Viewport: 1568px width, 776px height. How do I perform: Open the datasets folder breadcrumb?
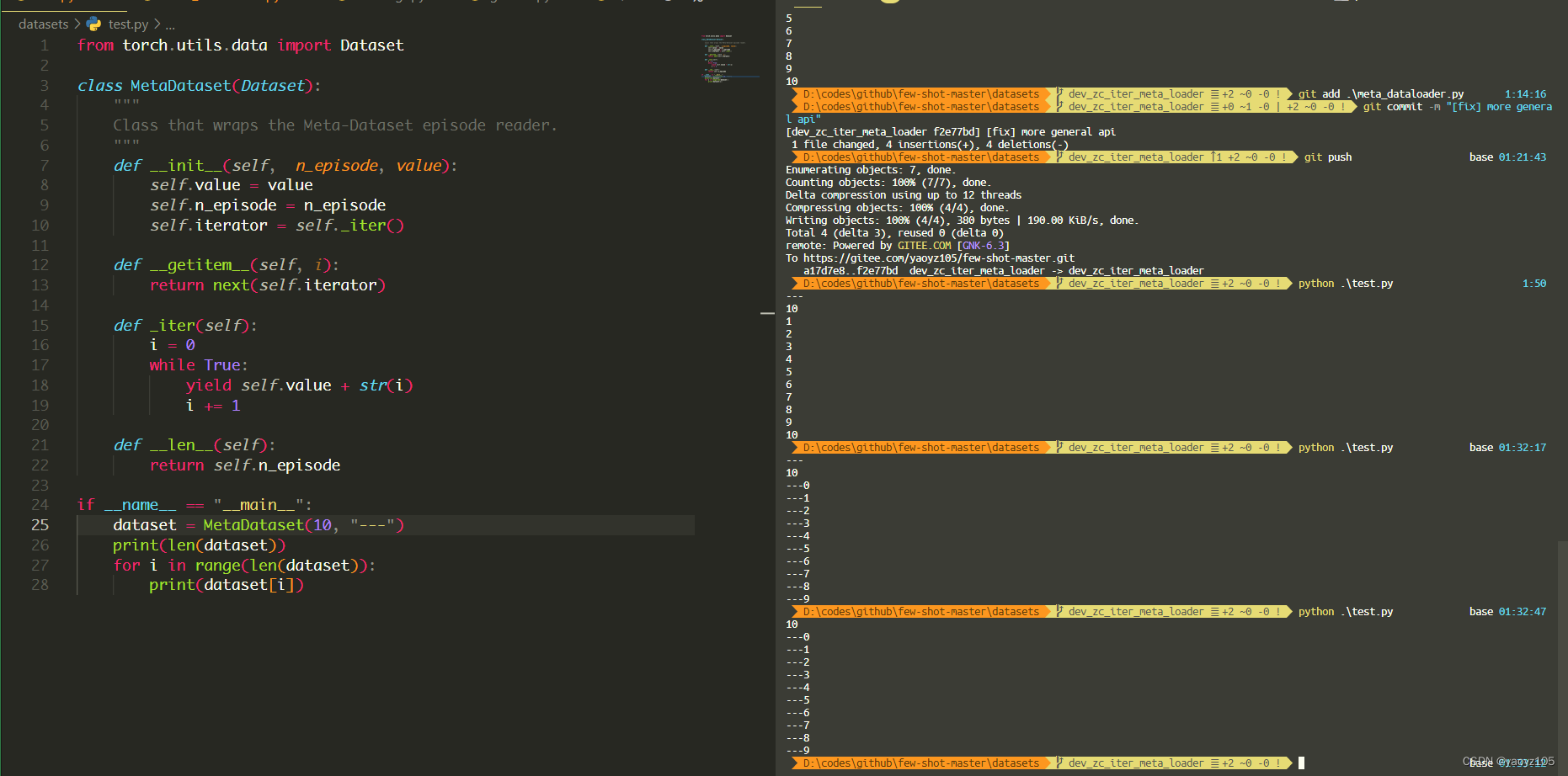[43, 24]
